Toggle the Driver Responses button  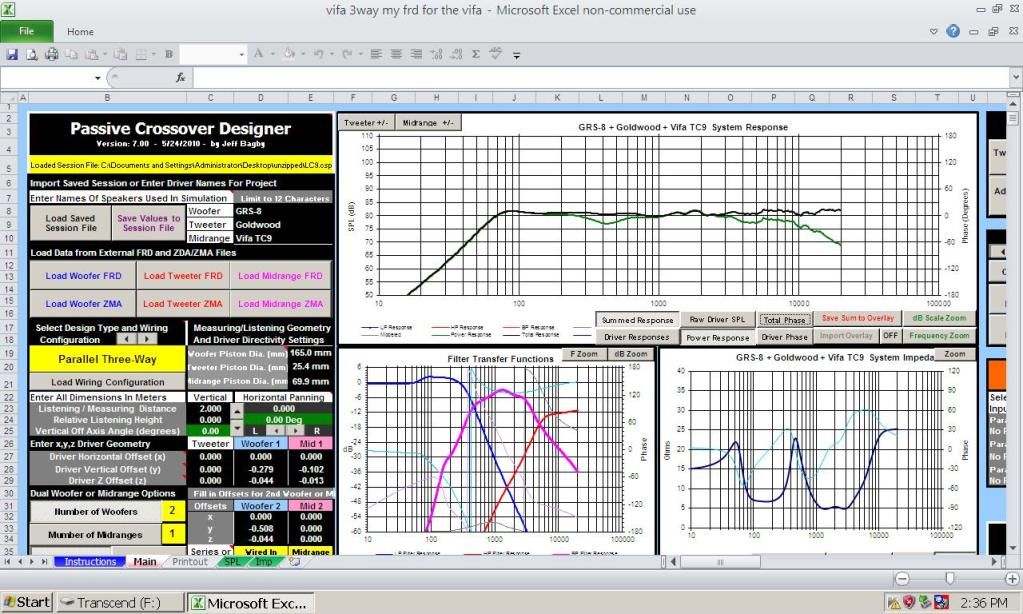[636, 337]
